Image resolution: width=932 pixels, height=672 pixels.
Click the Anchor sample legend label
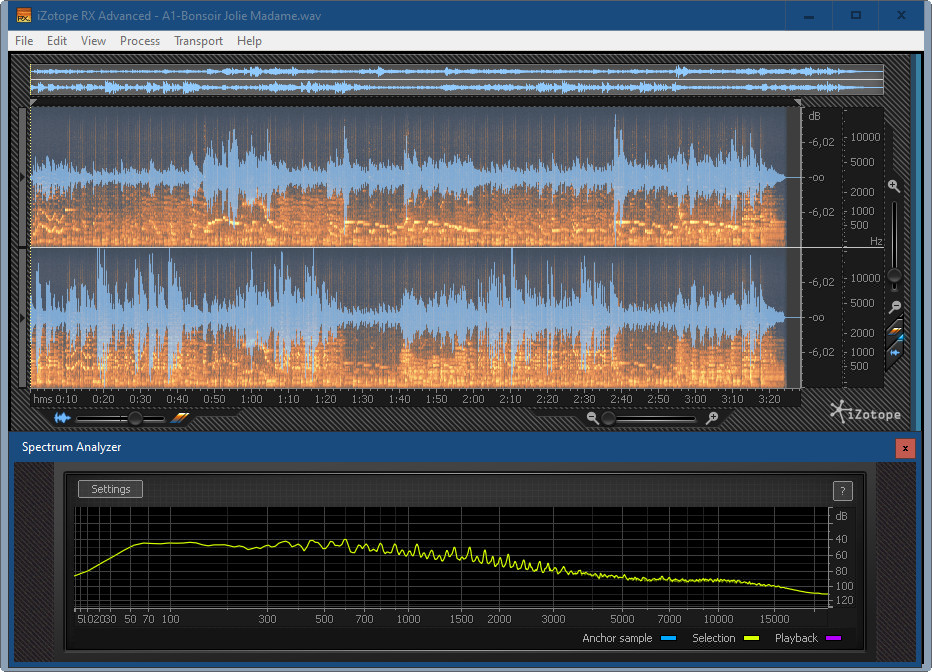pyautogui.click(x=617, y=638)
